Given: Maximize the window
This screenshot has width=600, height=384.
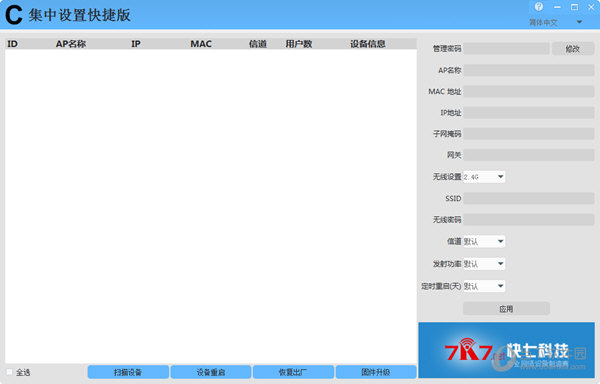Looking at the screenshot, I should point(574,7).
